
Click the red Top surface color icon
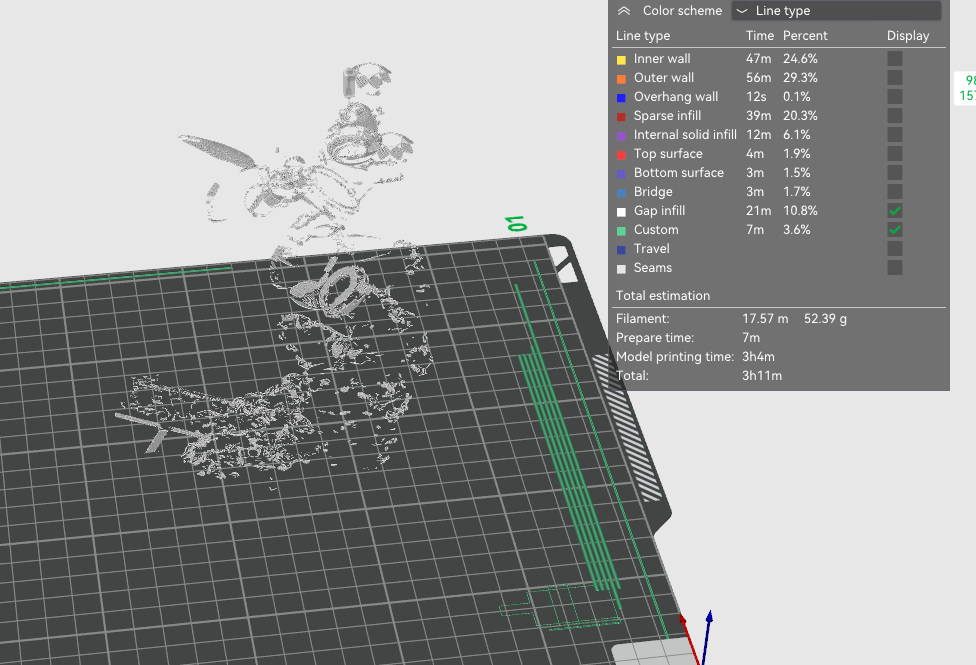pos(622,153)
